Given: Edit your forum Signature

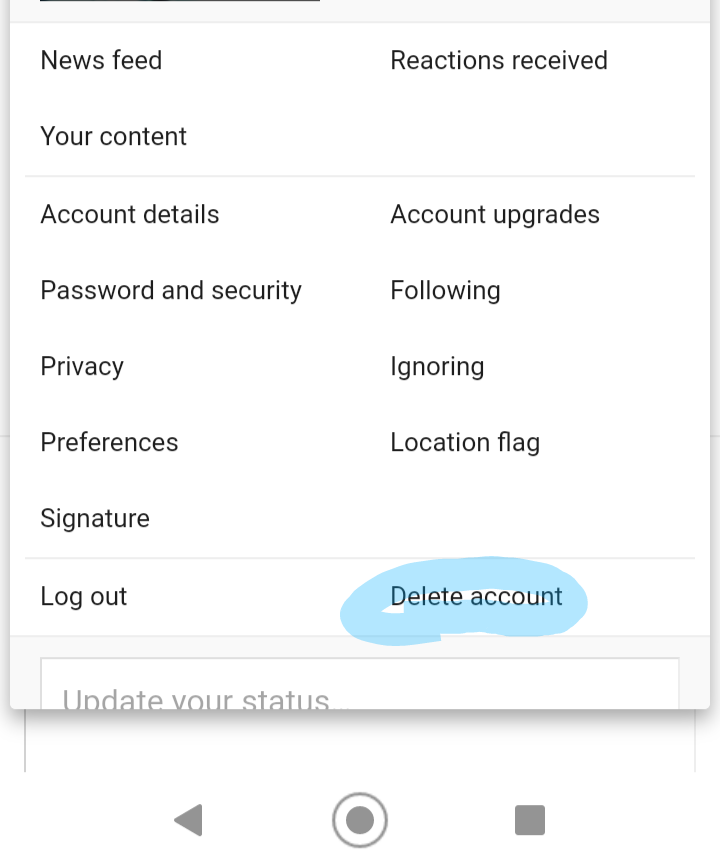Looking at the screenshot, I should tap(95, 518).
